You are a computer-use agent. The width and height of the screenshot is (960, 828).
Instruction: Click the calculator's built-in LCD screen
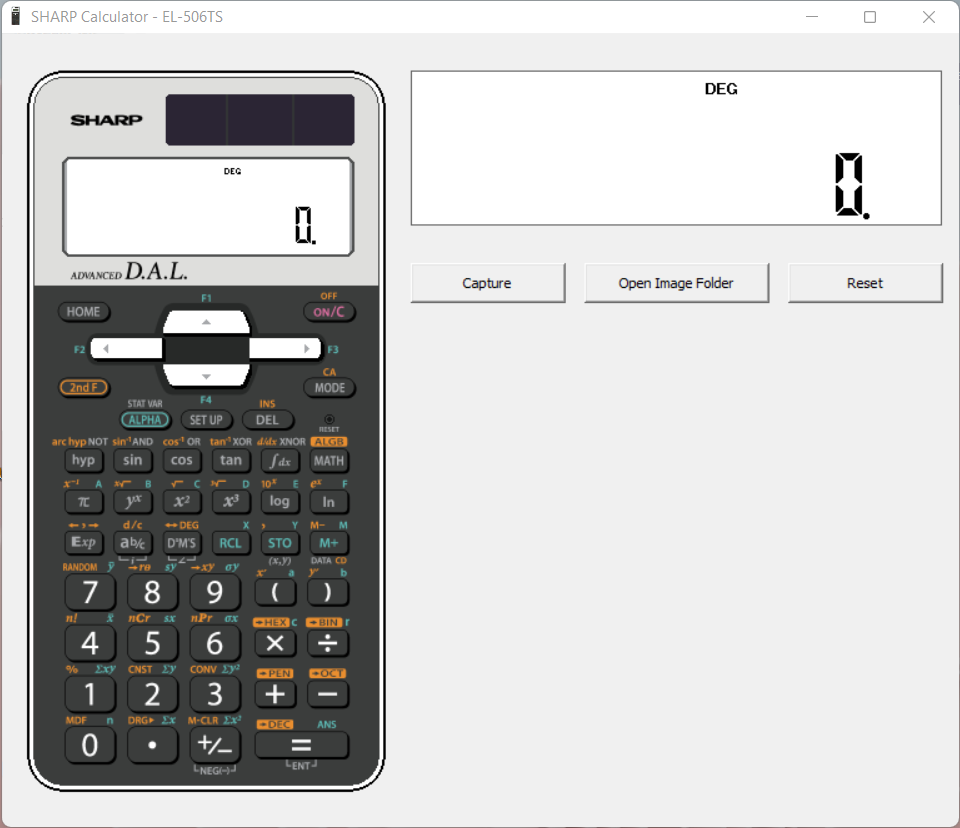tap(208, 206)
